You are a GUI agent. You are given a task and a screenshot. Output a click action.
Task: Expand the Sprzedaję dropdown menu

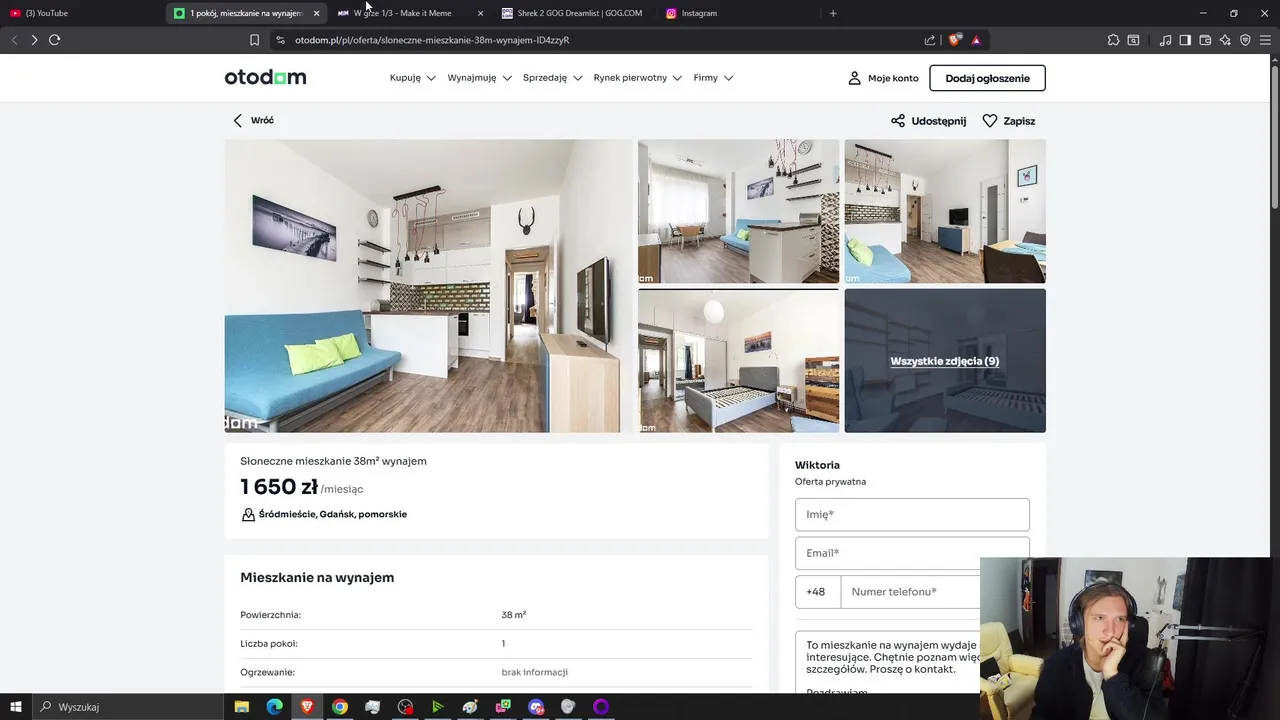pyautogui.click(x=553, y=78)
